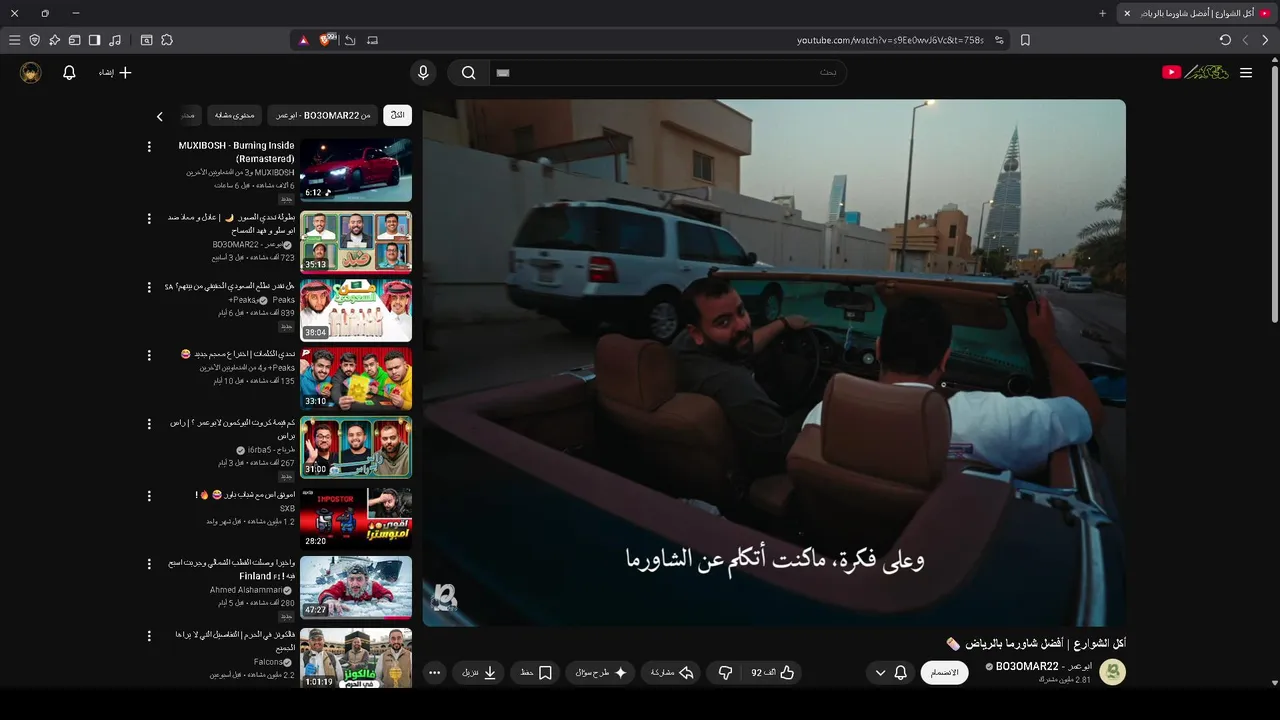Select the 'محتوى مشابه' filter chip
Screen dimensions: 1280x720
pyautogui.click(x=235, y=115)
